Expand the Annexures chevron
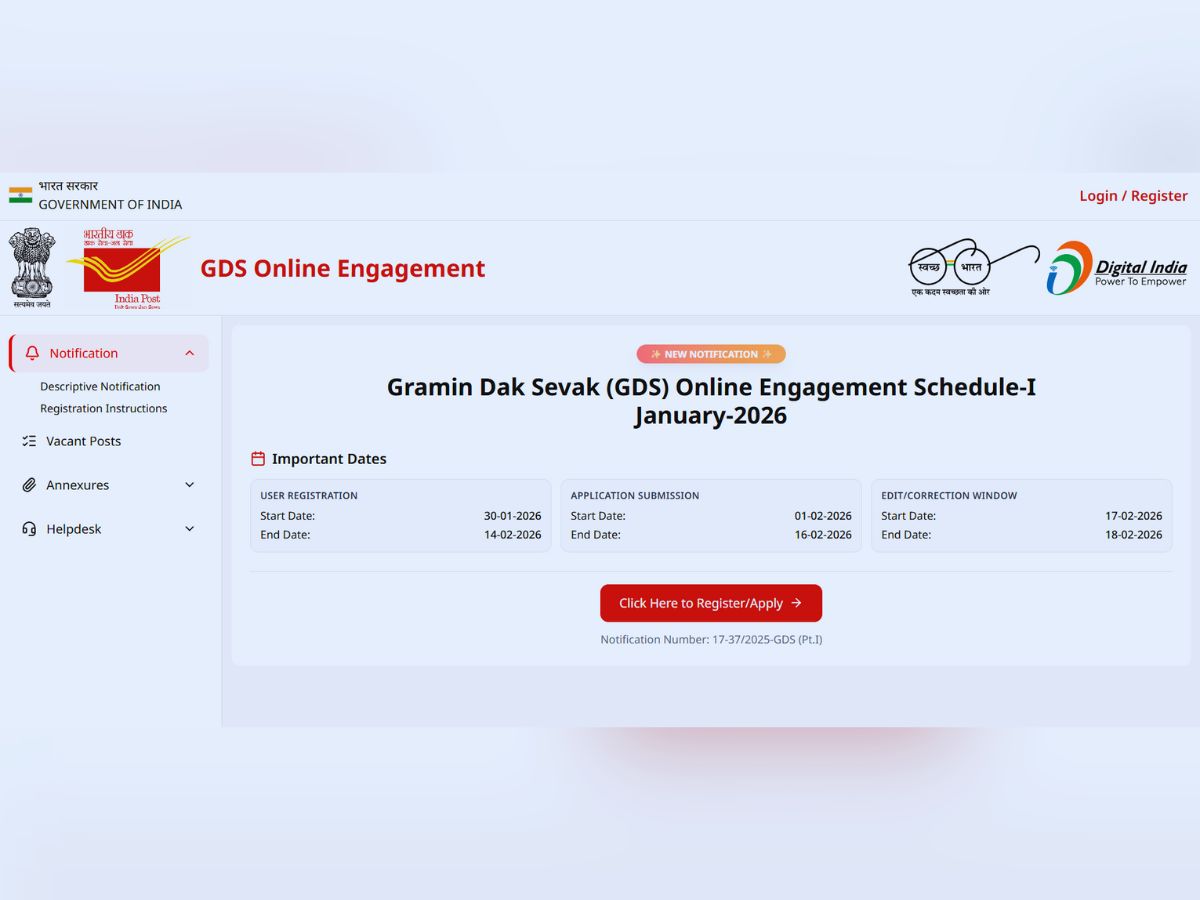Image resolution: width=1200 pixels, height=900 pixels. tap(190, 485)
